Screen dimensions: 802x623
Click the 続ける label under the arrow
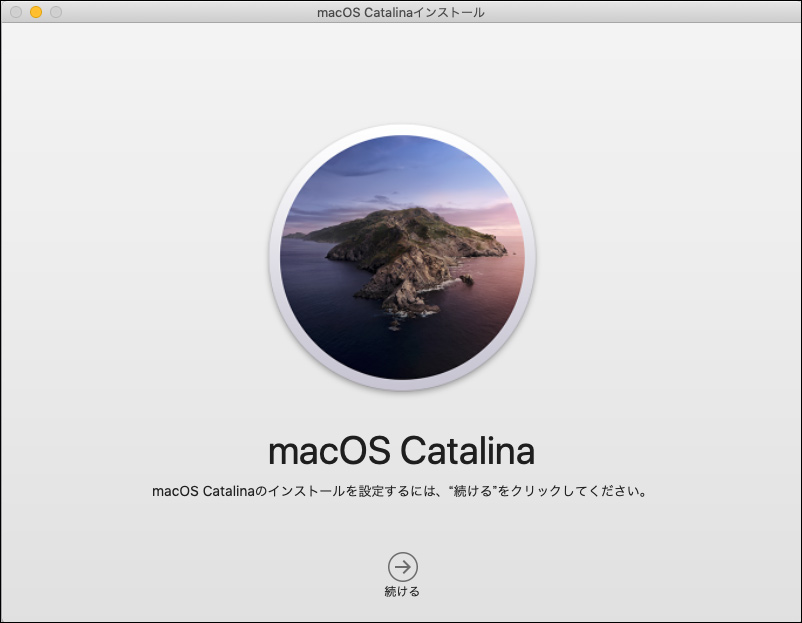402,592
